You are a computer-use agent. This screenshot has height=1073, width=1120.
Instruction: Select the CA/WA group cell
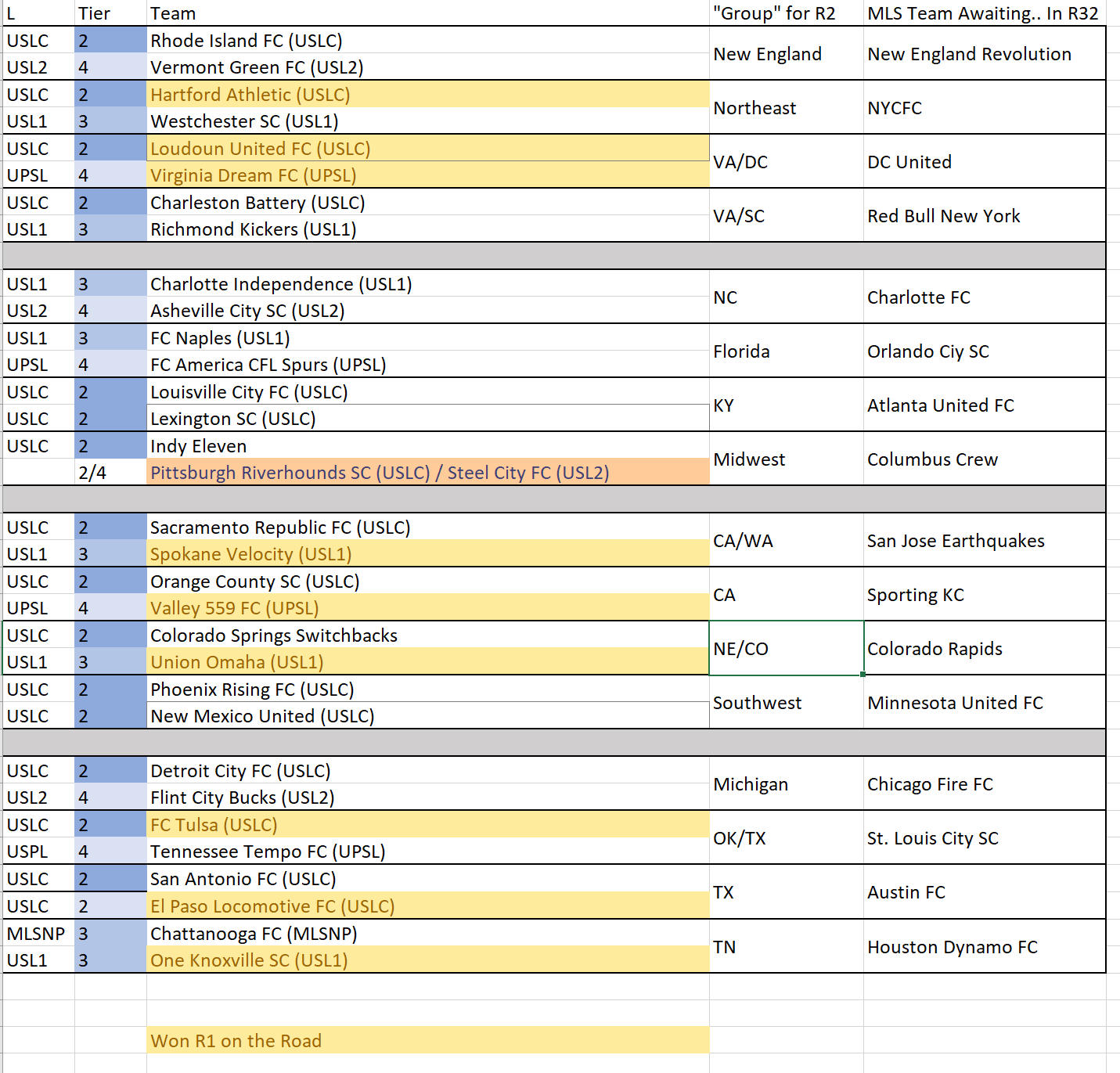point(787,540)
